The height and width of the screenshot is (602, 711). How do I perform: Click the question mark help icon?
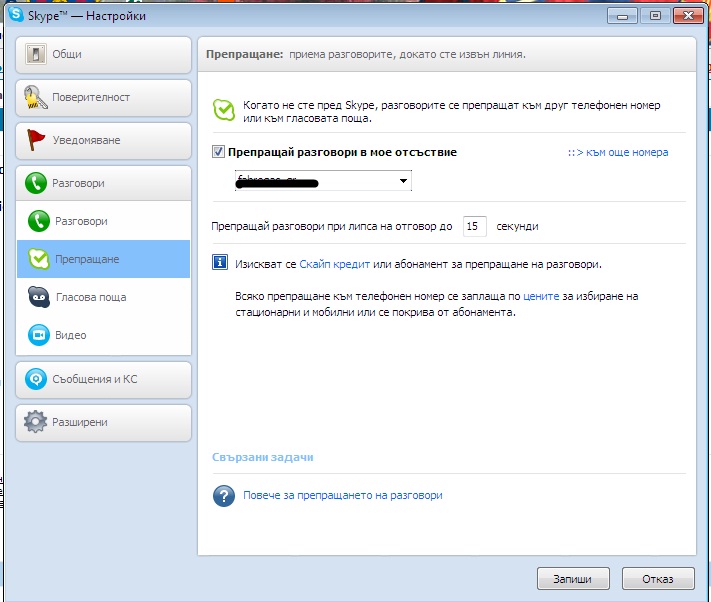click(x=224, y=496)
